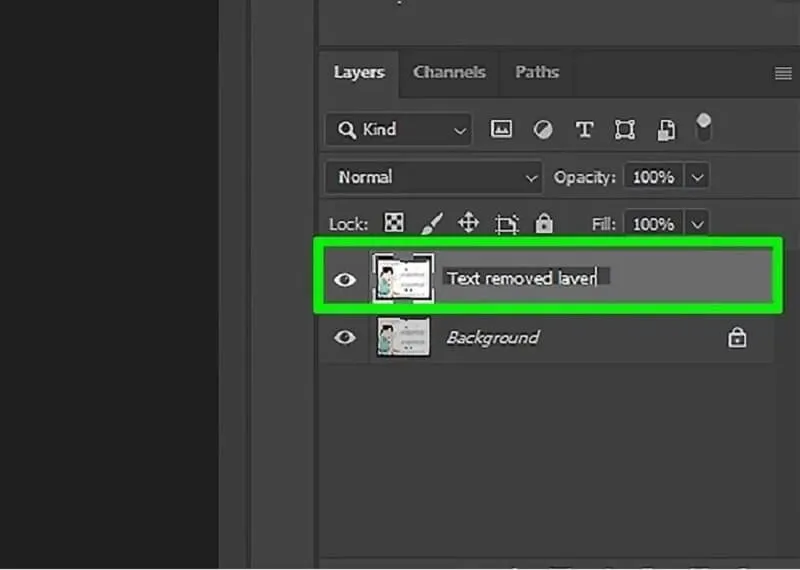Lock transparent pixels checkerboard icon
Image resolution: width=800 pixels, height=570 pixels.
click(394, 224)
